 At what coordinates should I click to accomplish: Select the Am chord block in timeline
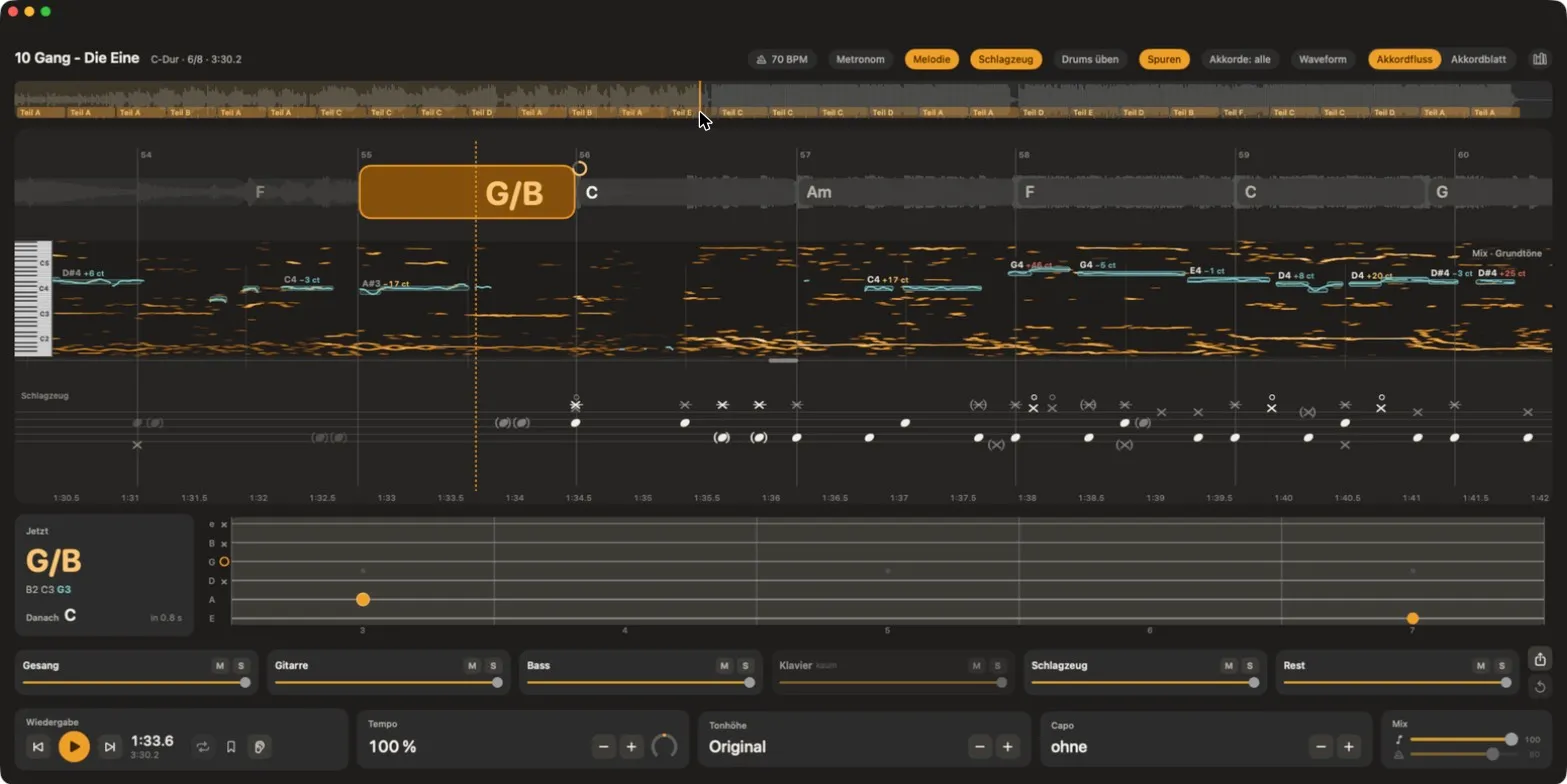pyautogui.click(x=905, y=192)
